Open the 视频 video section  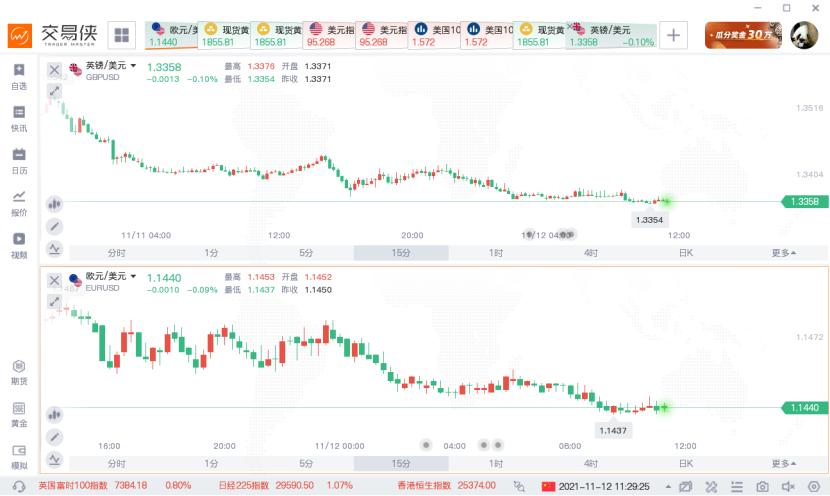coord(19,246)
